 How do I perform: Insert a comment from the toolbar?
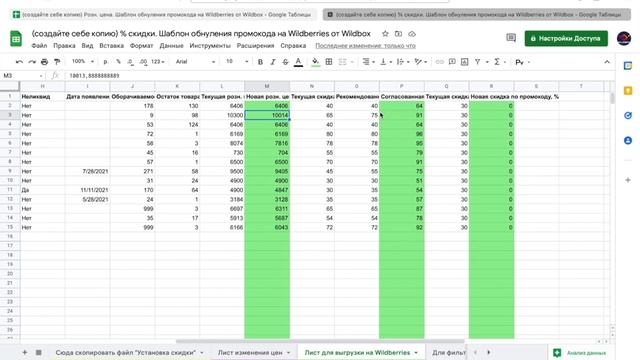coord(452,62)
